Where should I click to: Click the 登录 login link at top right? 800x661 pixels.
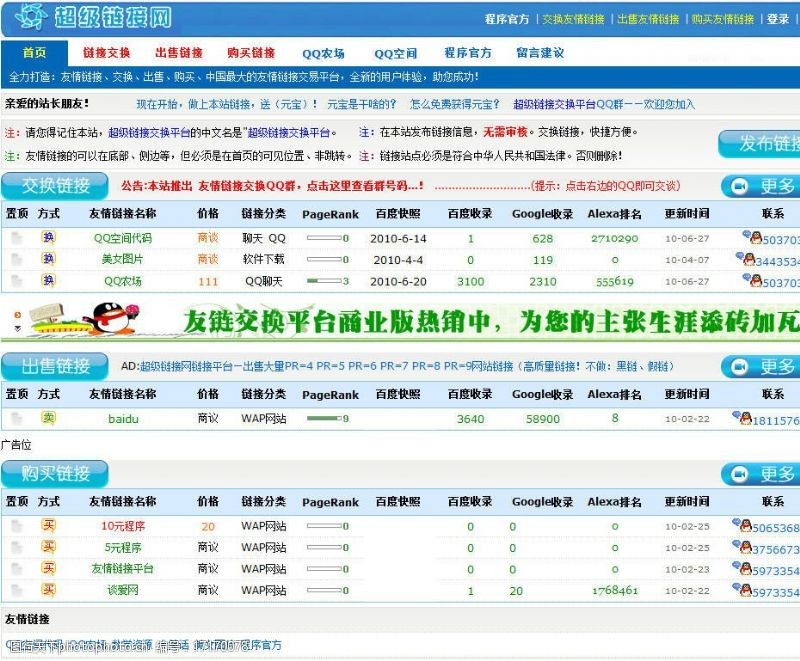pos(777,19)
